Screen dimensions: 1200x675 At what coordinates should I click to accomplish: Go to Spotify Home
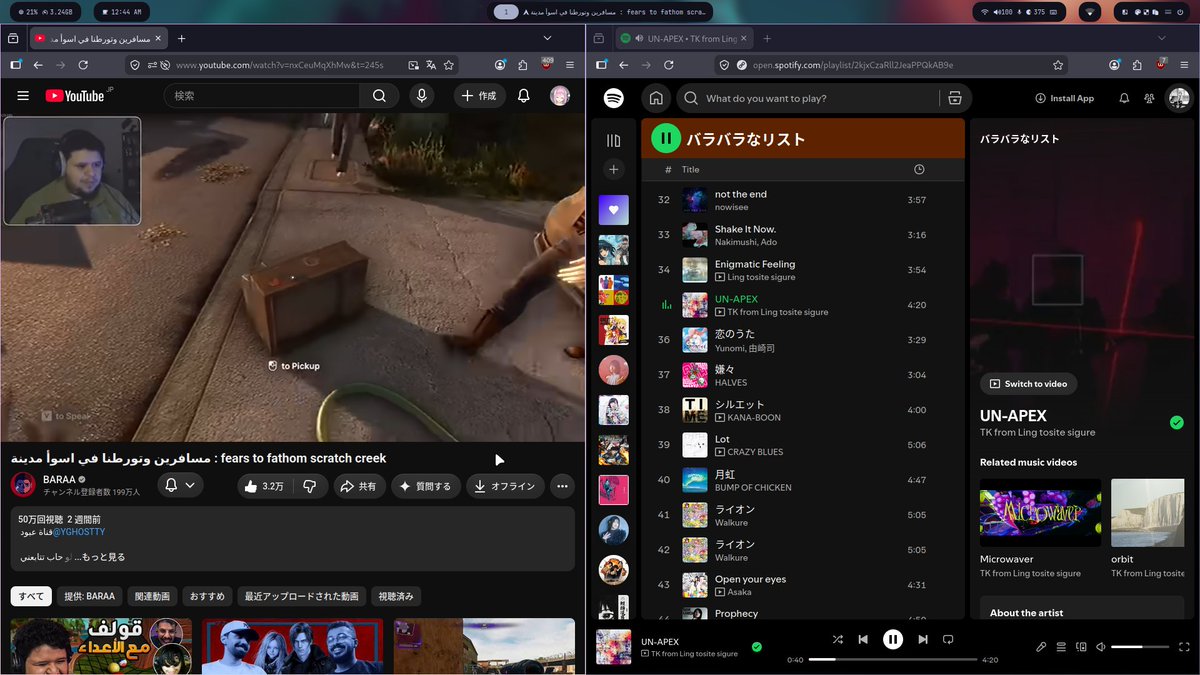(x=656, y=98)
